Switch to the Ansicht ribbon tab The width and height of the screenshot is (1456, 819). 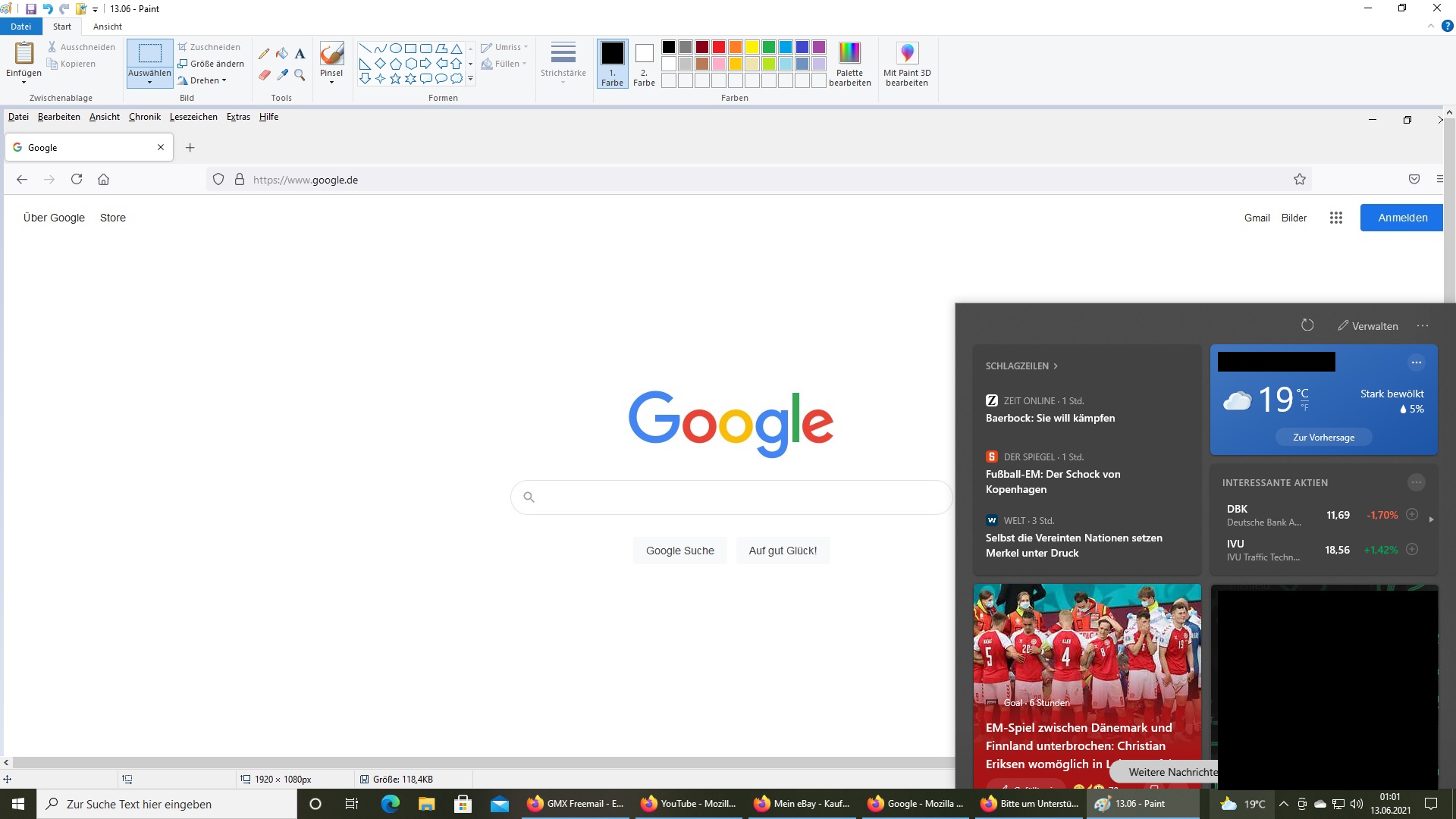(107, 27)
